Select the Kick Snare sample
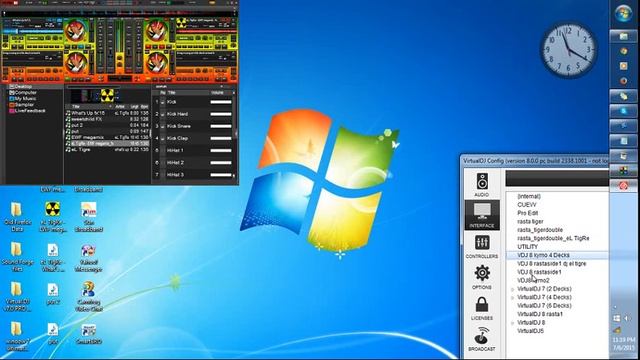 tap(178, 126)
